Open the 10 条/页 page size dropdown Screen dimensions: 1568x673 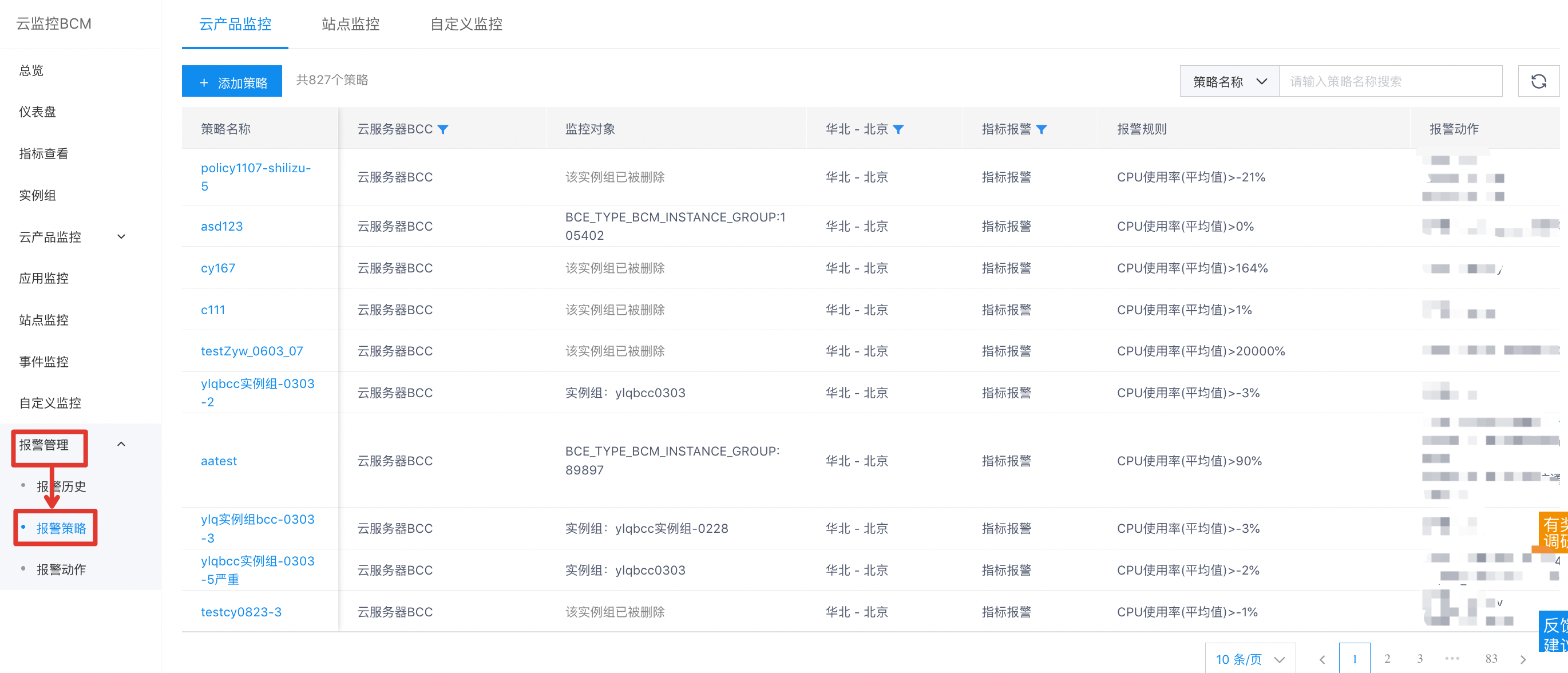coord(1250,659)
